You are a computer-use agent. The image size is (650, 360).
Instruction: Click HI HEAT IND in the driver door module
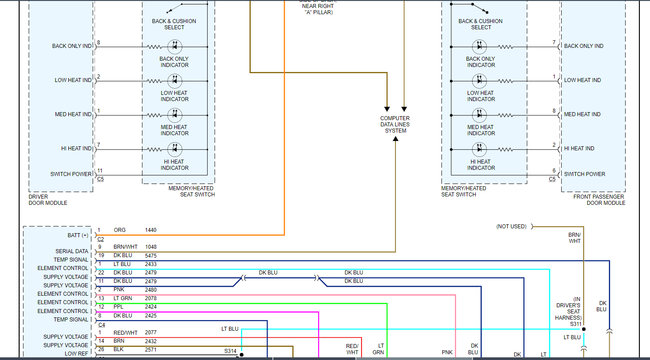[x=76, y=148]
